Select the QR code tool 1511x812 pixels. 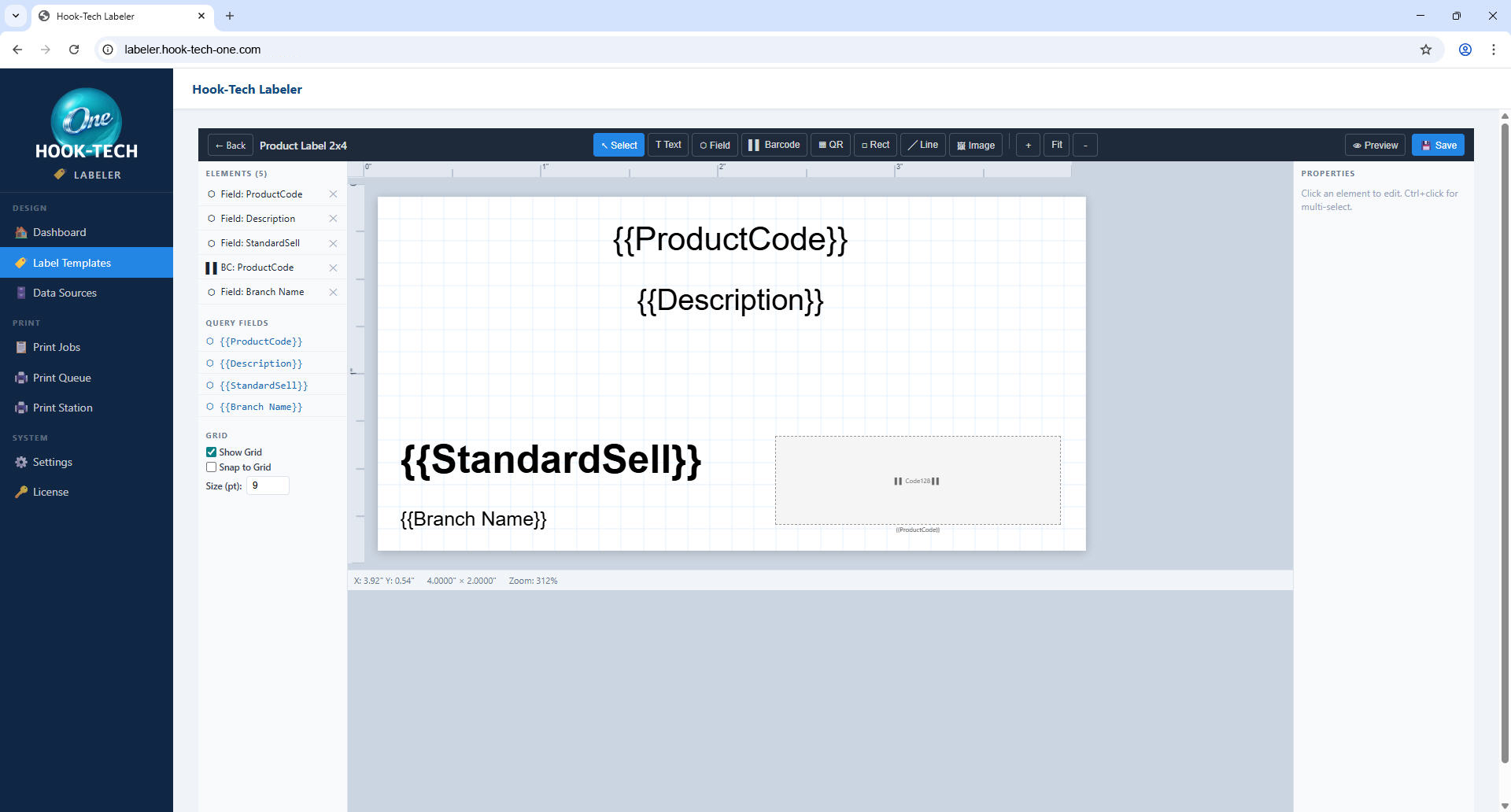(x=830, y=145)
